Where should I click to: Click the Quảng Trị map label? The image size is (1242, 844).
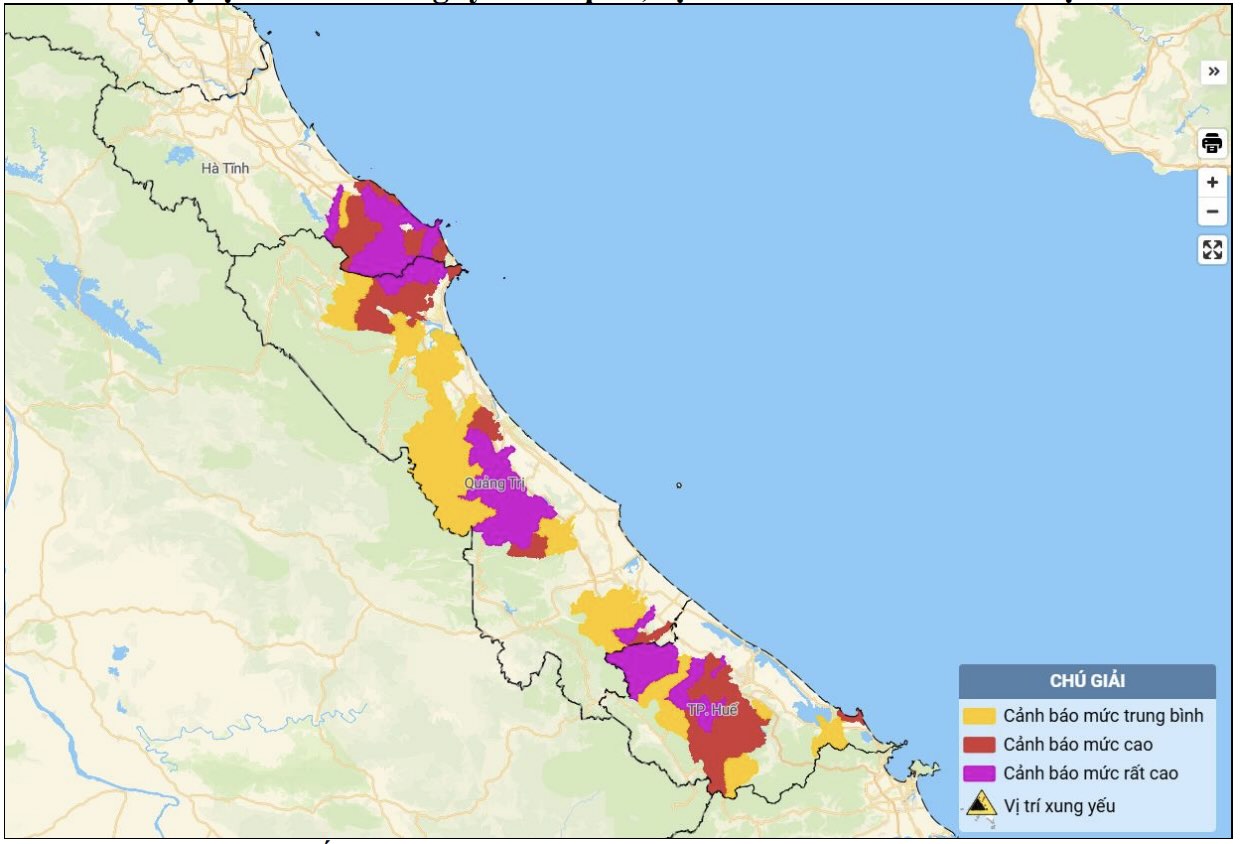[x=494, y=484]
